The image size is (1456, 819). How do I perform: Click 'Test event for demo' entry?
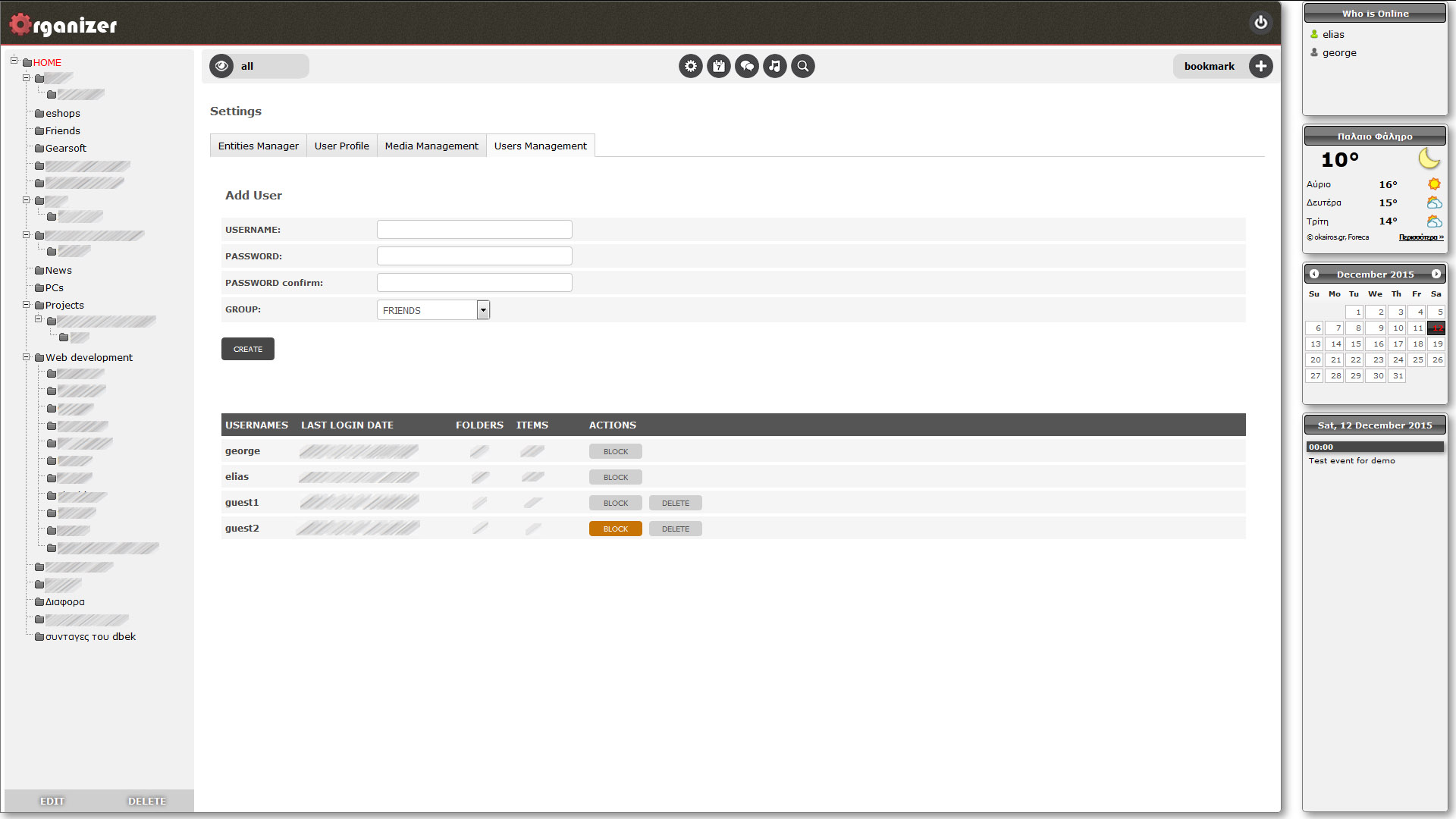tap(1351, 460)
